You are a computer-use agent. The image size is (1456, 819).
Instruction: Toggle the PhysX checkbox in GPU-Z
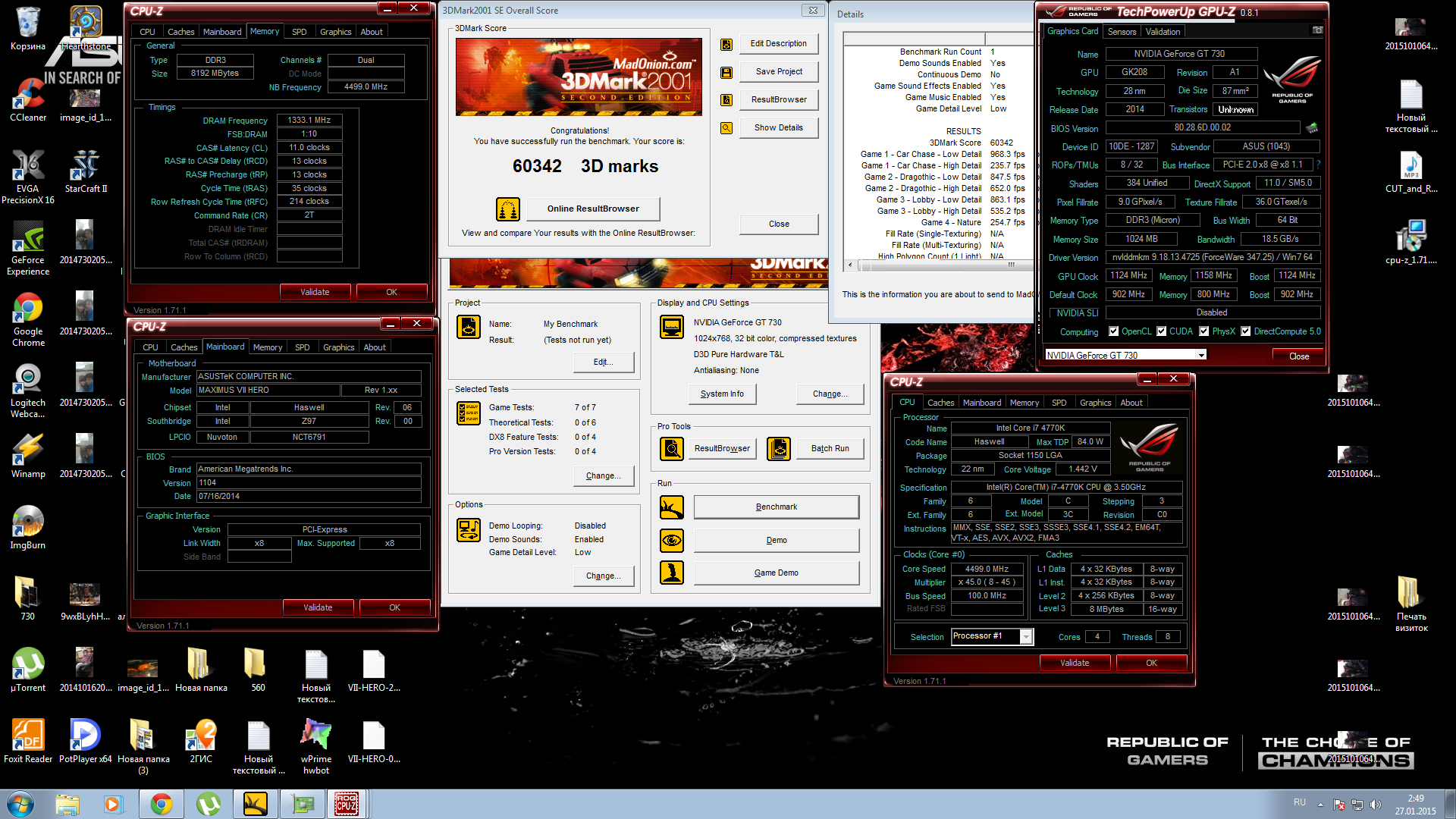click(1204, 331)
